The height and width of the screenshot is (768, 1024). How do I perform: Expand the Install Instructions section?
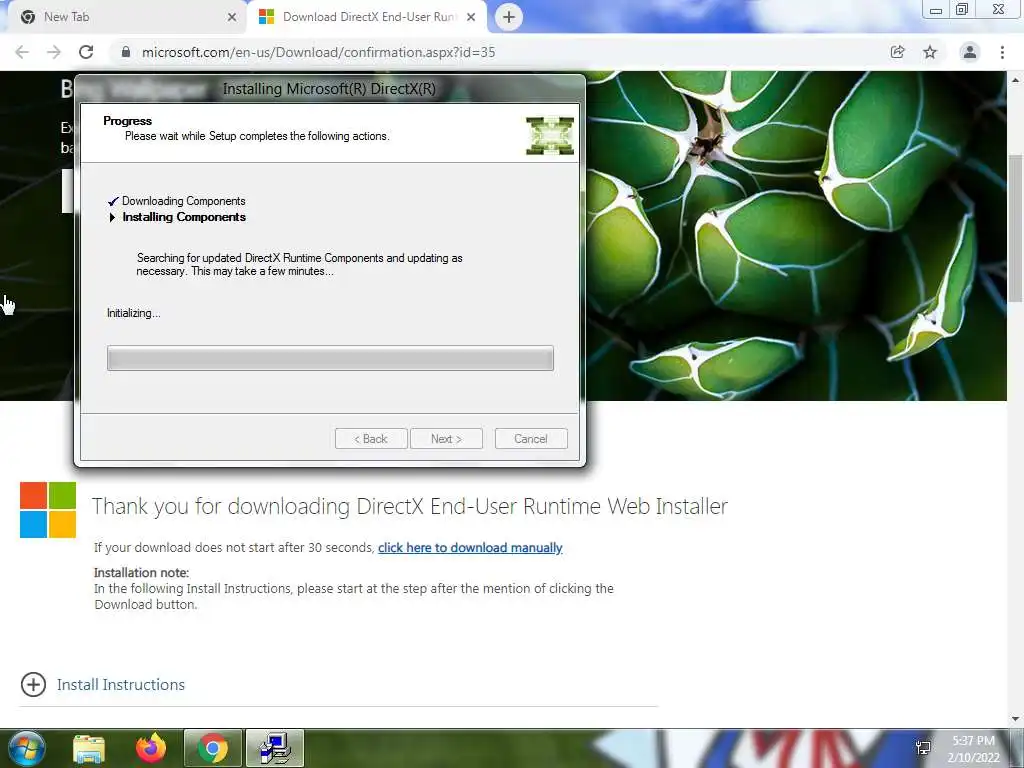click(33, 684)
